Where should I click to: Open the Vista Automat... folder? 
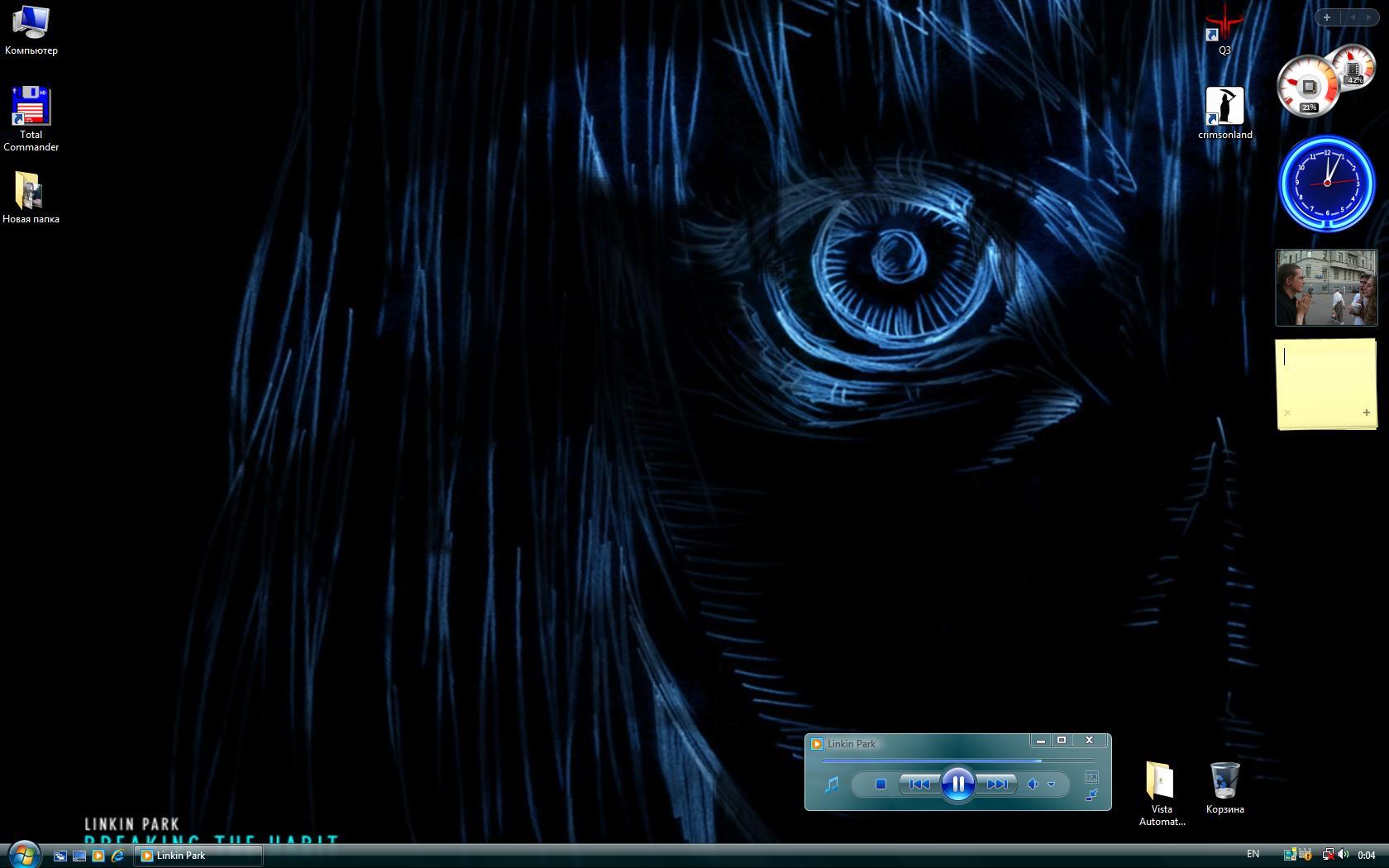coord(1162,794)
